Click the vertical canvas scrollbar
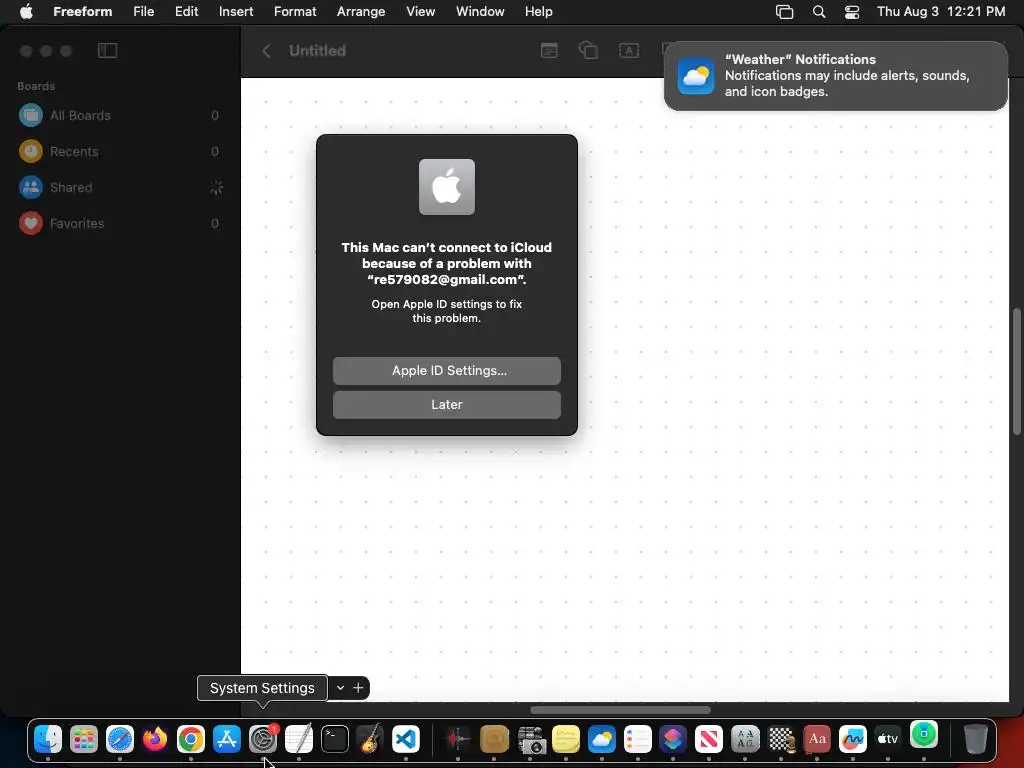The image size is (1024, 768). coord(1016,372)
